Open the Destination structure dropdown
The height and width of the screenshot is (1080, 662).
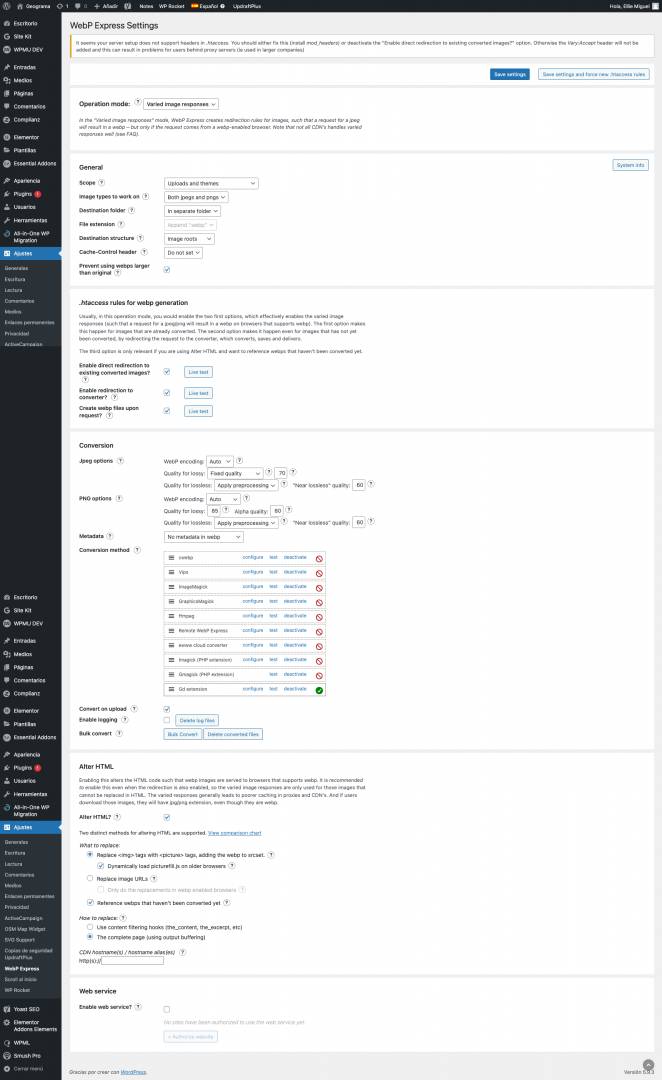click(189, 238)
